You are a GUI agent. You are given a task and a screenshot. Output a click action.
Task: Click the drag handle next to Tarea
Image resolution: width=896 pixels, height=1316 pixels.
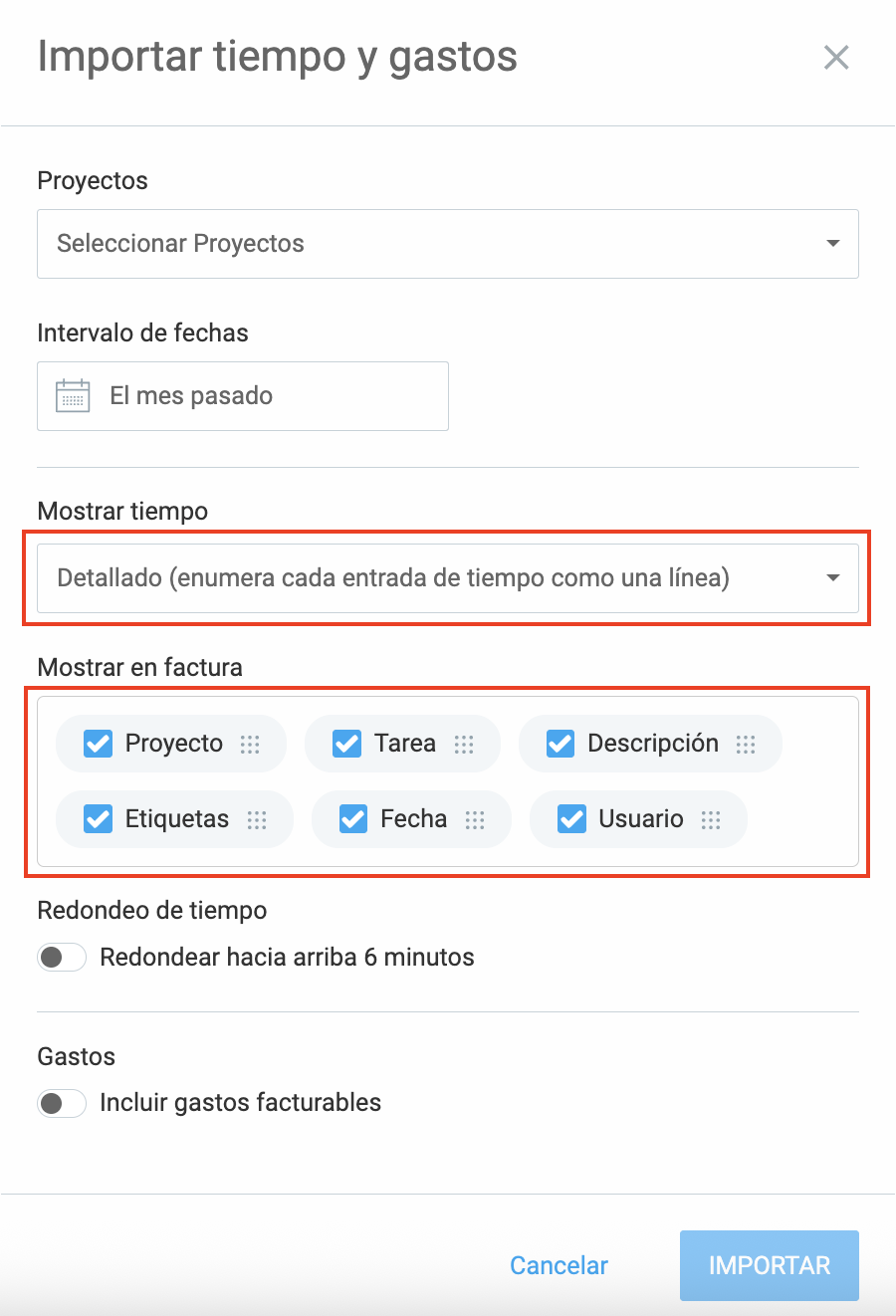(x=464, y=744)
